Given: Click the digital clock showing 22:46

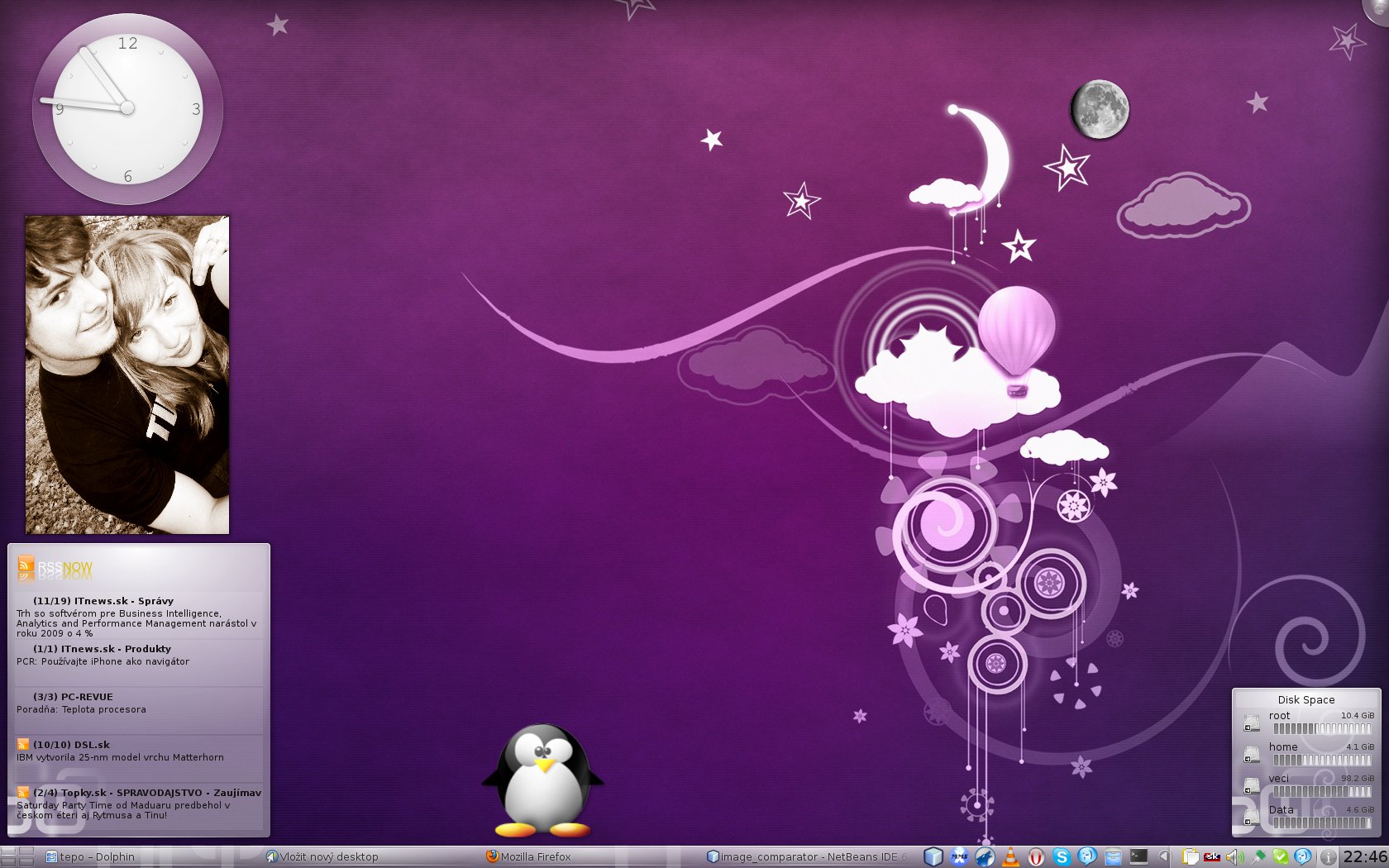Looking at the screenshot, I should pyautogui.click(x=1364, y=857).
